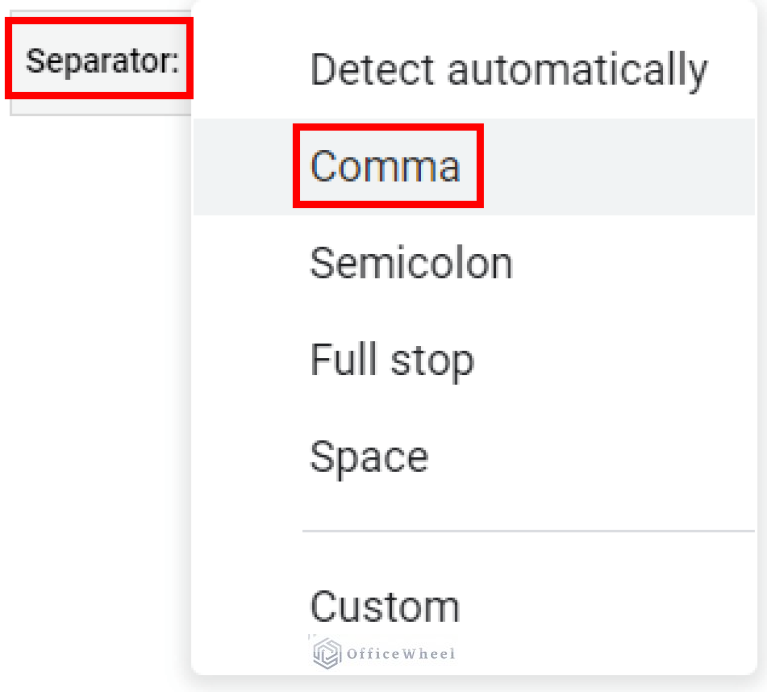
Task: Click the first entry, Detect automatically
Action: click(x=508, y=70)
